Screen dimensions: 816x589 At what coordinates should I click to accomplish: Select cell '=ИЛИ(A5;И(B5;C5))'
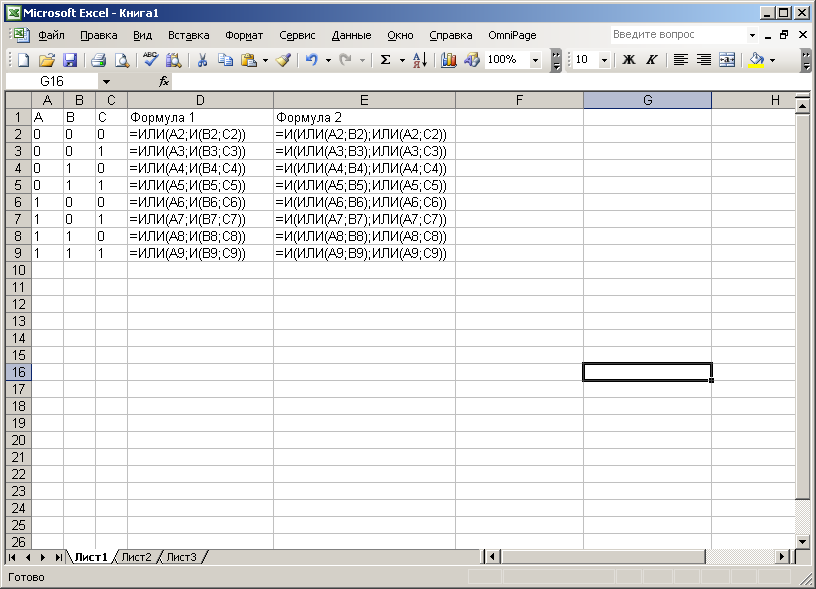[x=200, y=185]
